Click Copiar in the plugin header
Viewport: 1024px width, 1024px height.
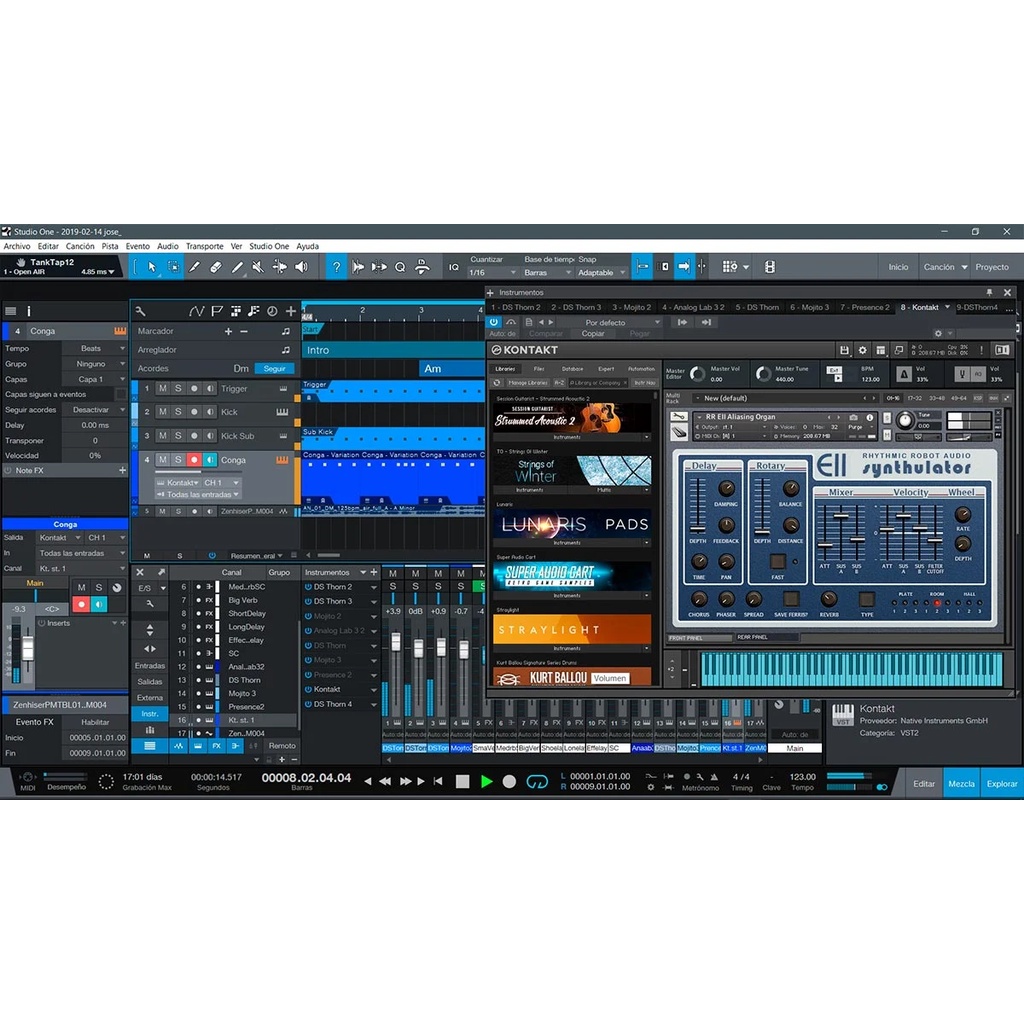593,334
